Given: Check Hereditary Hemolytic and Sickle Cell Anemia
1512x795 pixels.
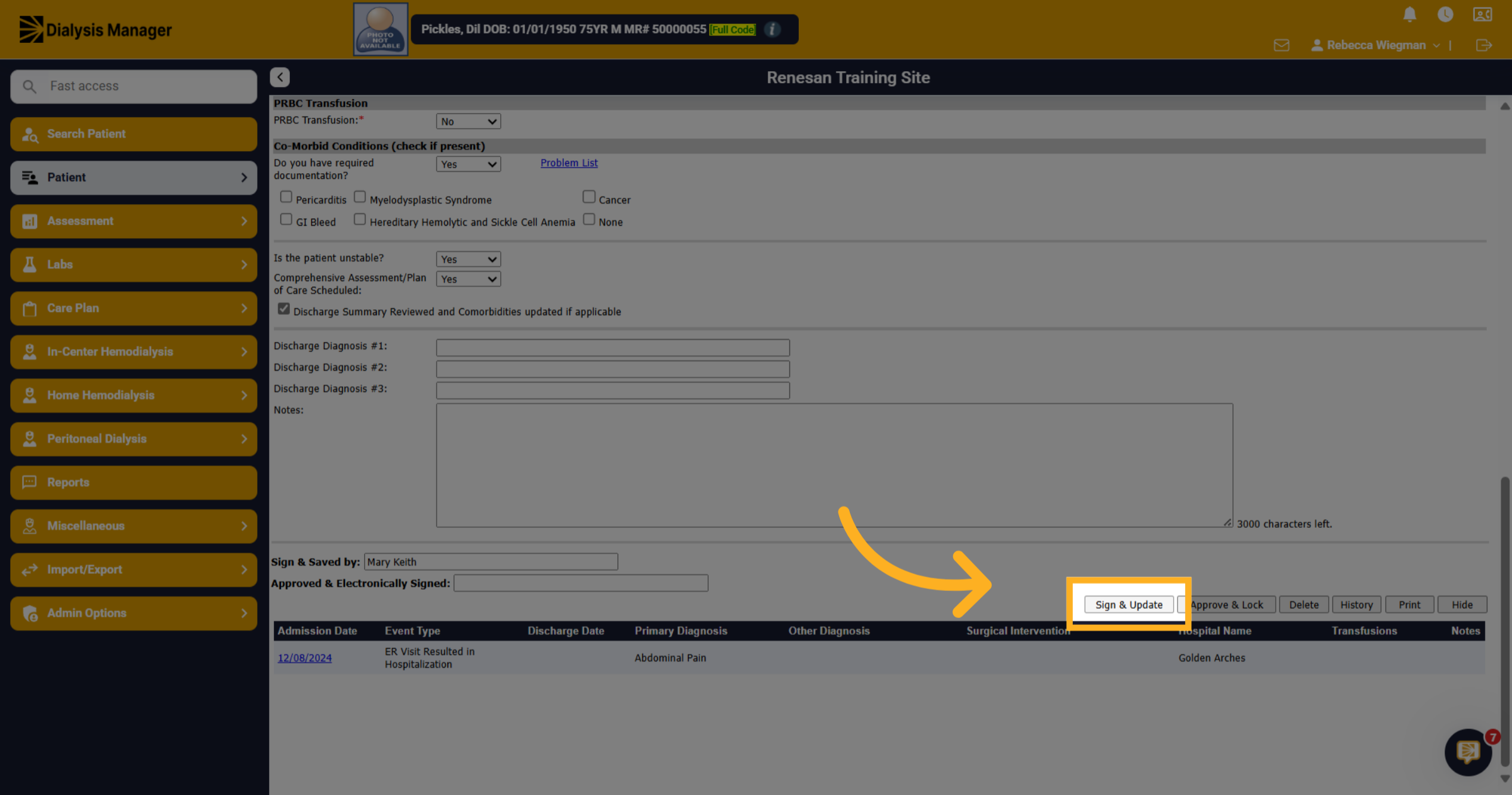Looking at the screenshot, I should pos(360,219).
